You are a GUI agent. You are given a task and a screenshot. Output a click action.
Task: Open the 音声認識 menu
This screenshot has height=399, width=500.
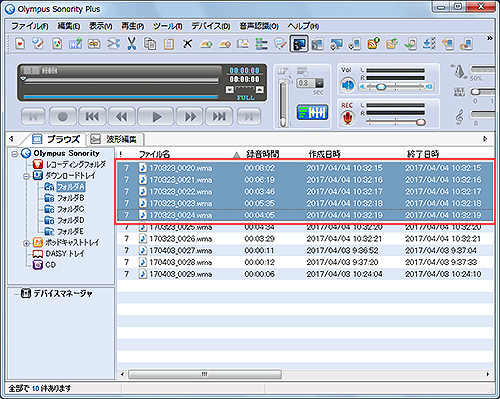259,26
